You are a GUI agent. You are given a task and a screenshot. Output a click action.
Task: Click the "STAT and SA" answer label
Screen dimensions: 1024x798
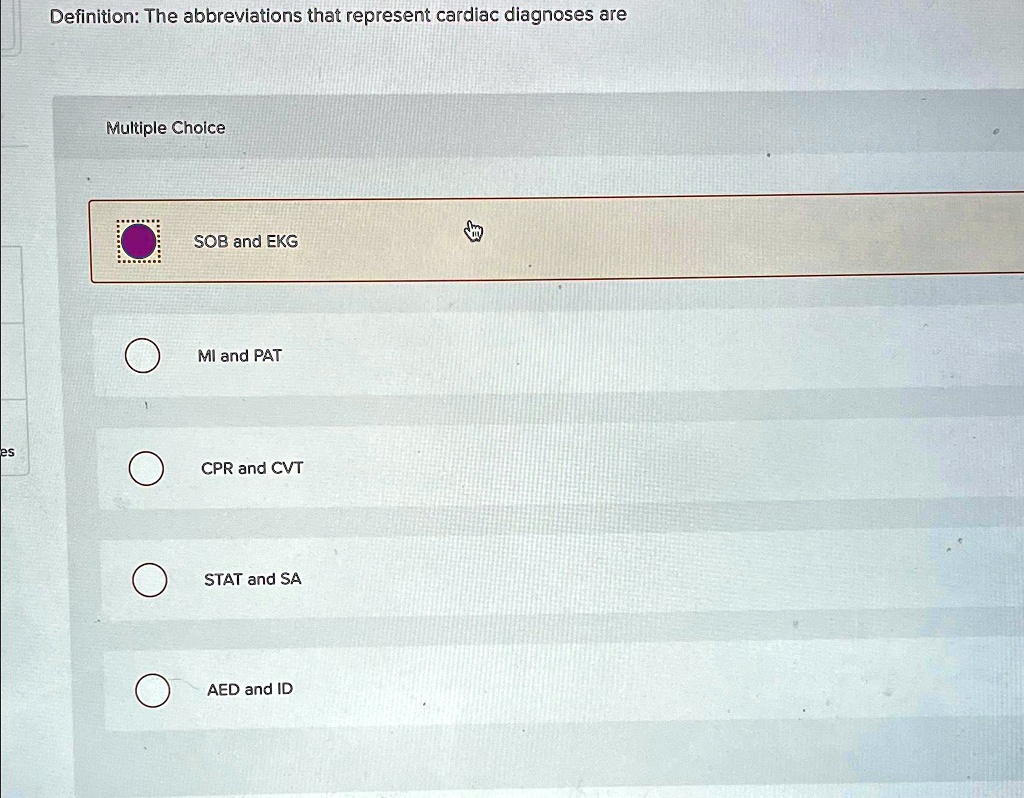[252, 579]
